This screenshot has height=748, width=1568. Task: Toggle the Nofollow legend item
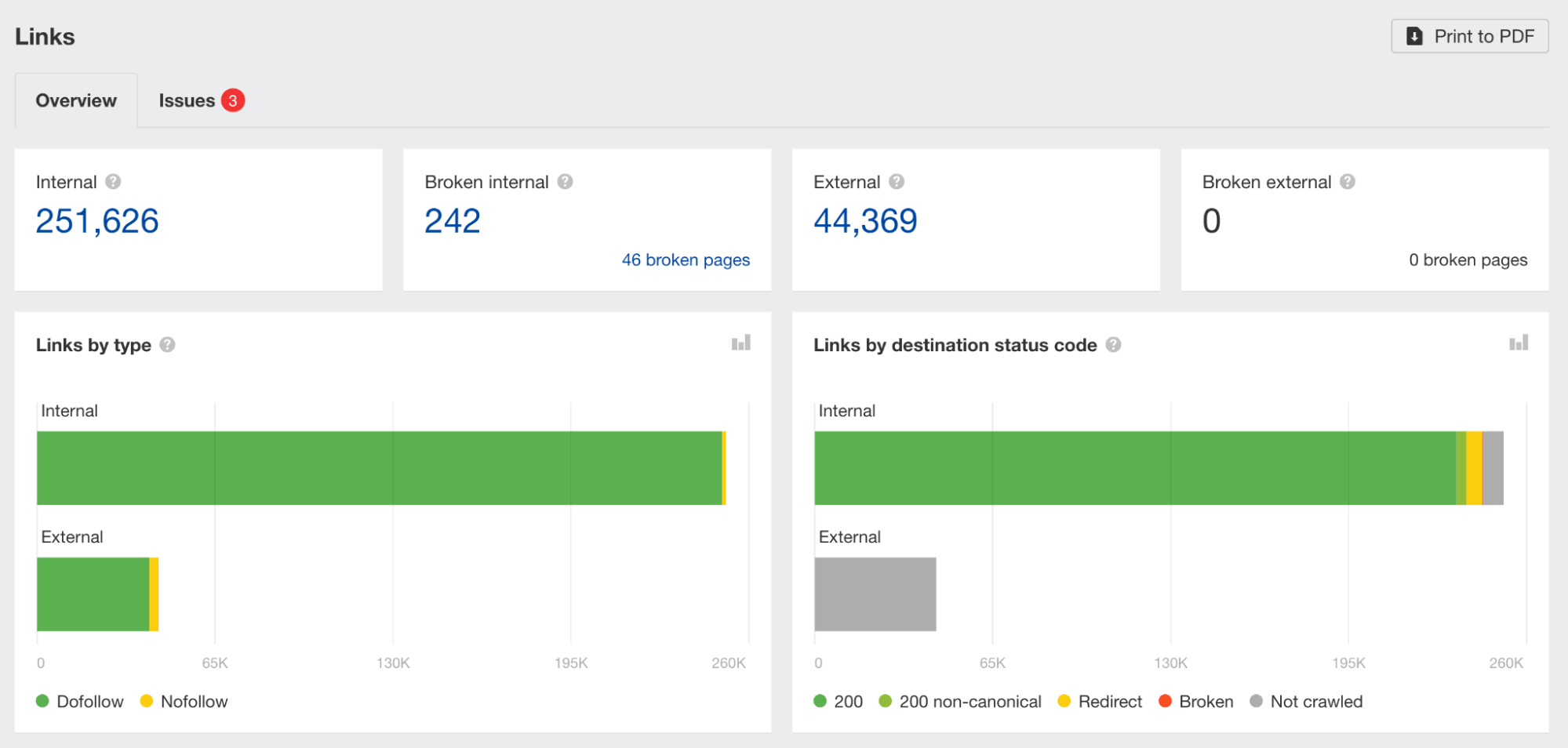coord(184,702)
